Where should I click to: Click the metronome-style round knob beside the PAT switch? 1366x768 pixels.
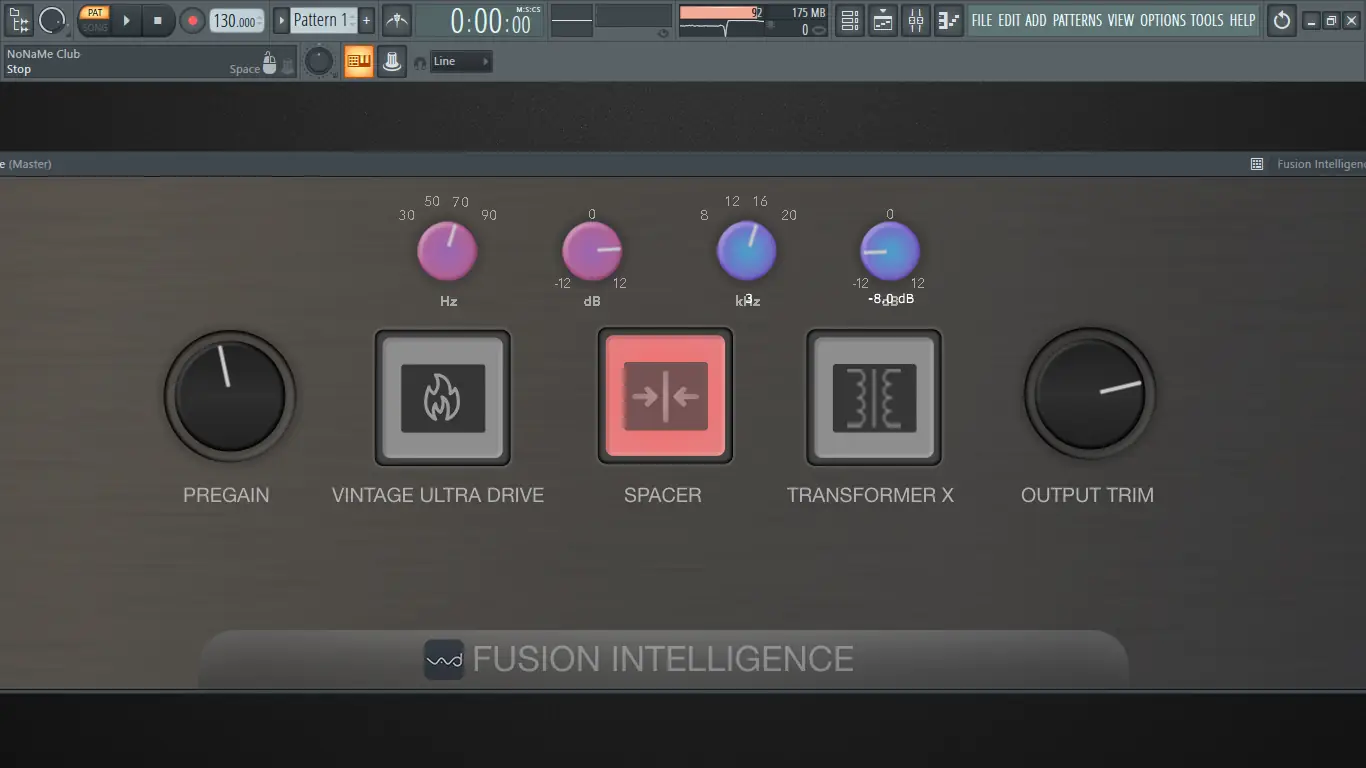[52, 20]
